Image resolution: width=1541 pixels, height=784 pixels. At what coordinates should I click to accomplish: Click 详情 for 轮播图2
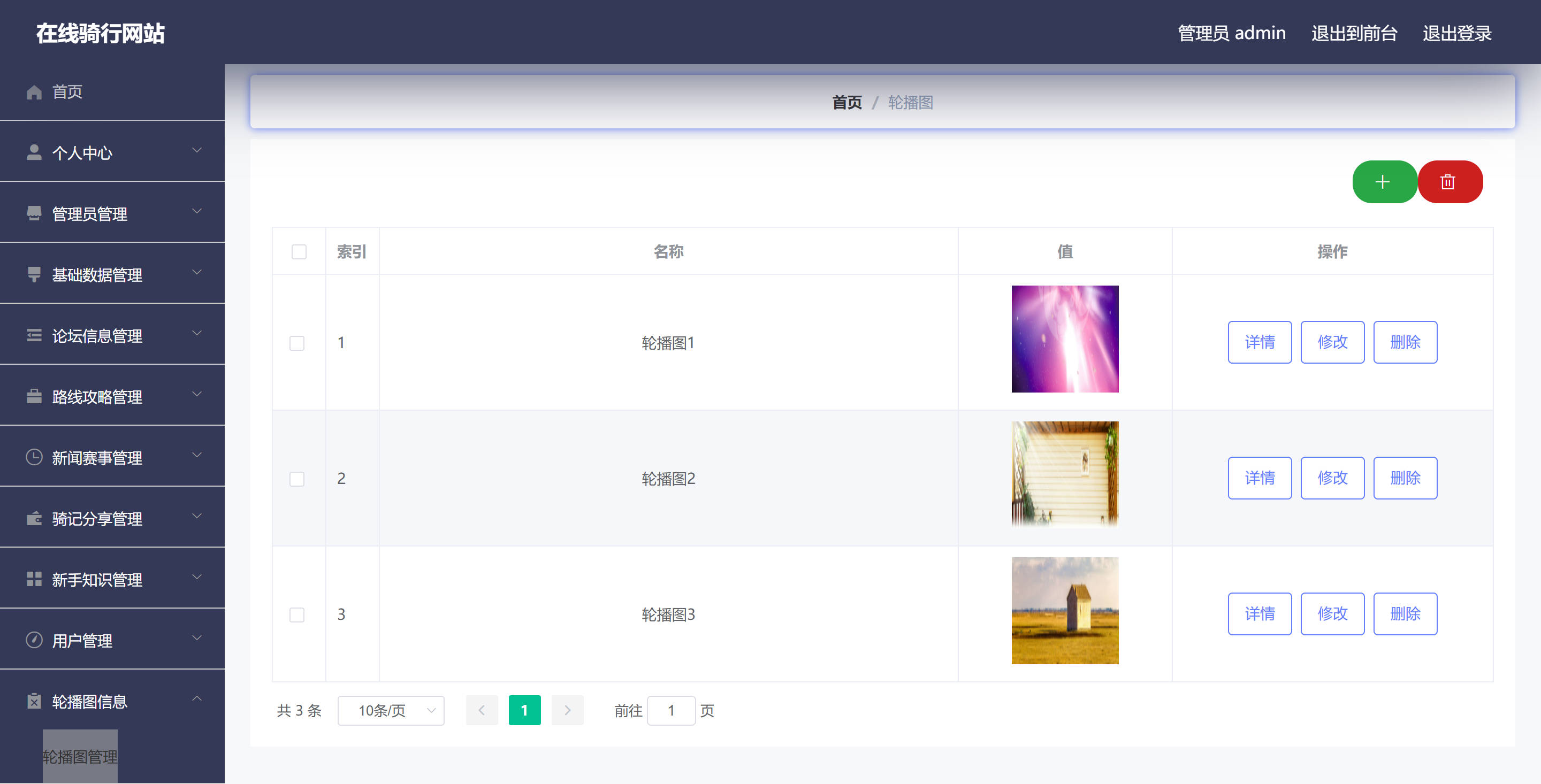coord(1260,478)
